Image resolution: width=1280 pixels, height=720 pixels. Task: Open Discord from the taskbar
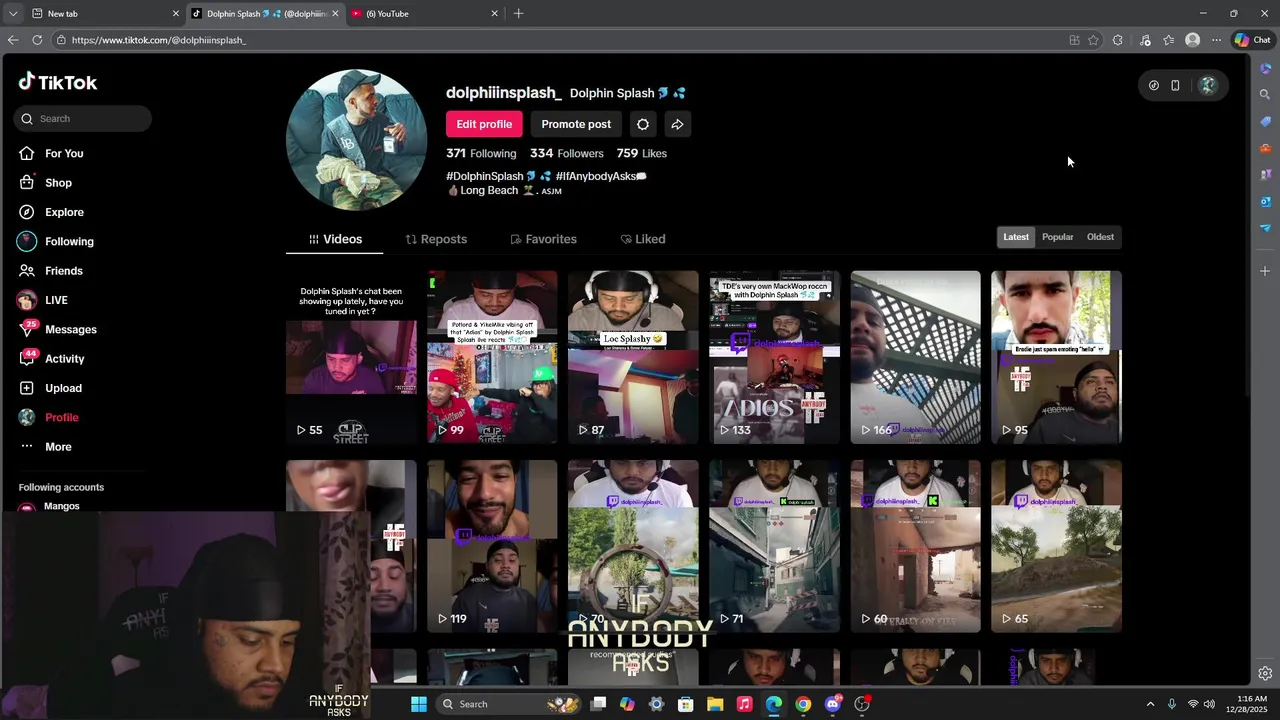point(833,704)
